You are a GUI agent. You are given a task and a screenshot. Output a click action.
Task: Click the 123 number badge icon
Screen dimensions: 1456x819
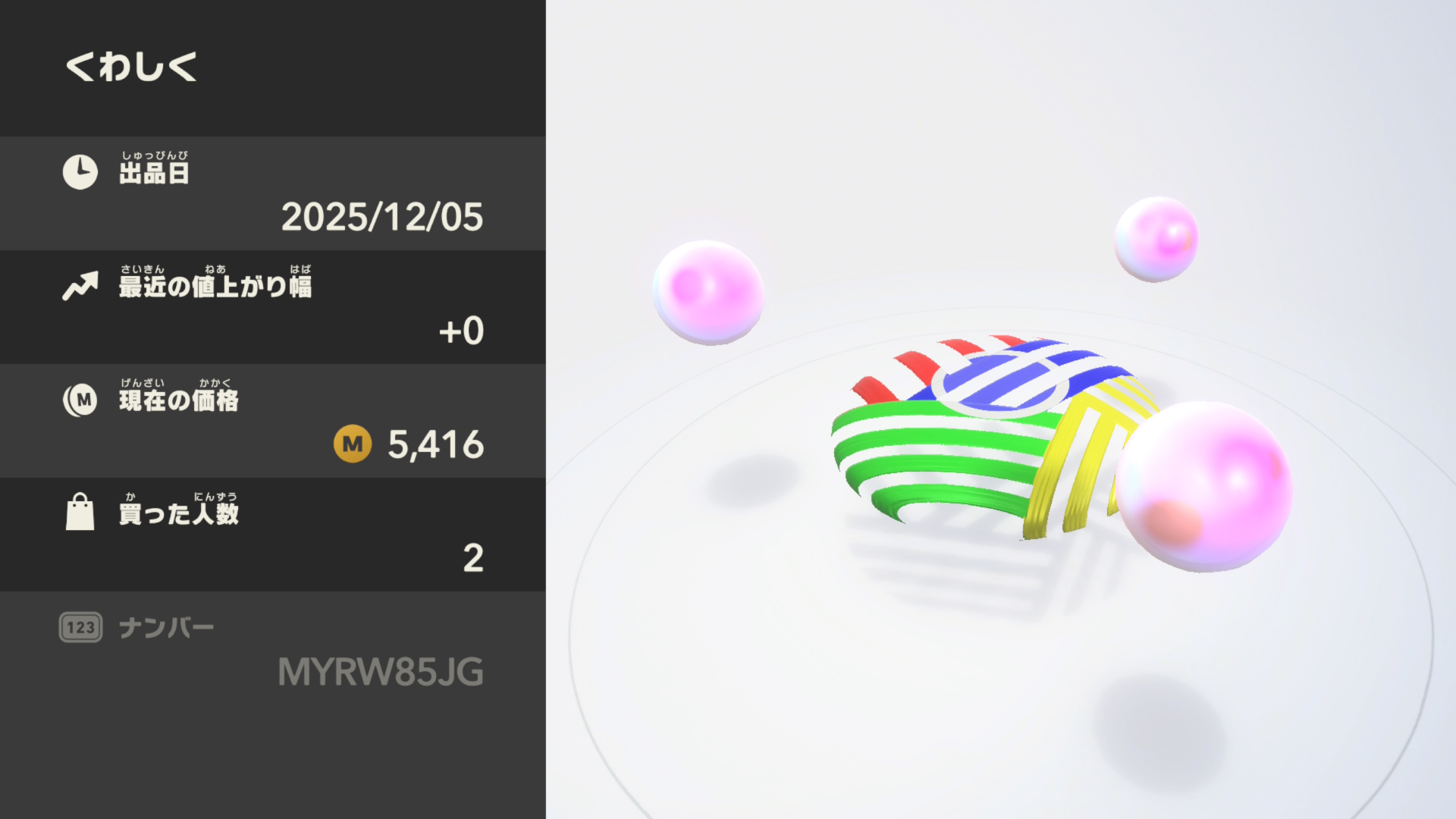pyautogui.click(x=80, y=627)
